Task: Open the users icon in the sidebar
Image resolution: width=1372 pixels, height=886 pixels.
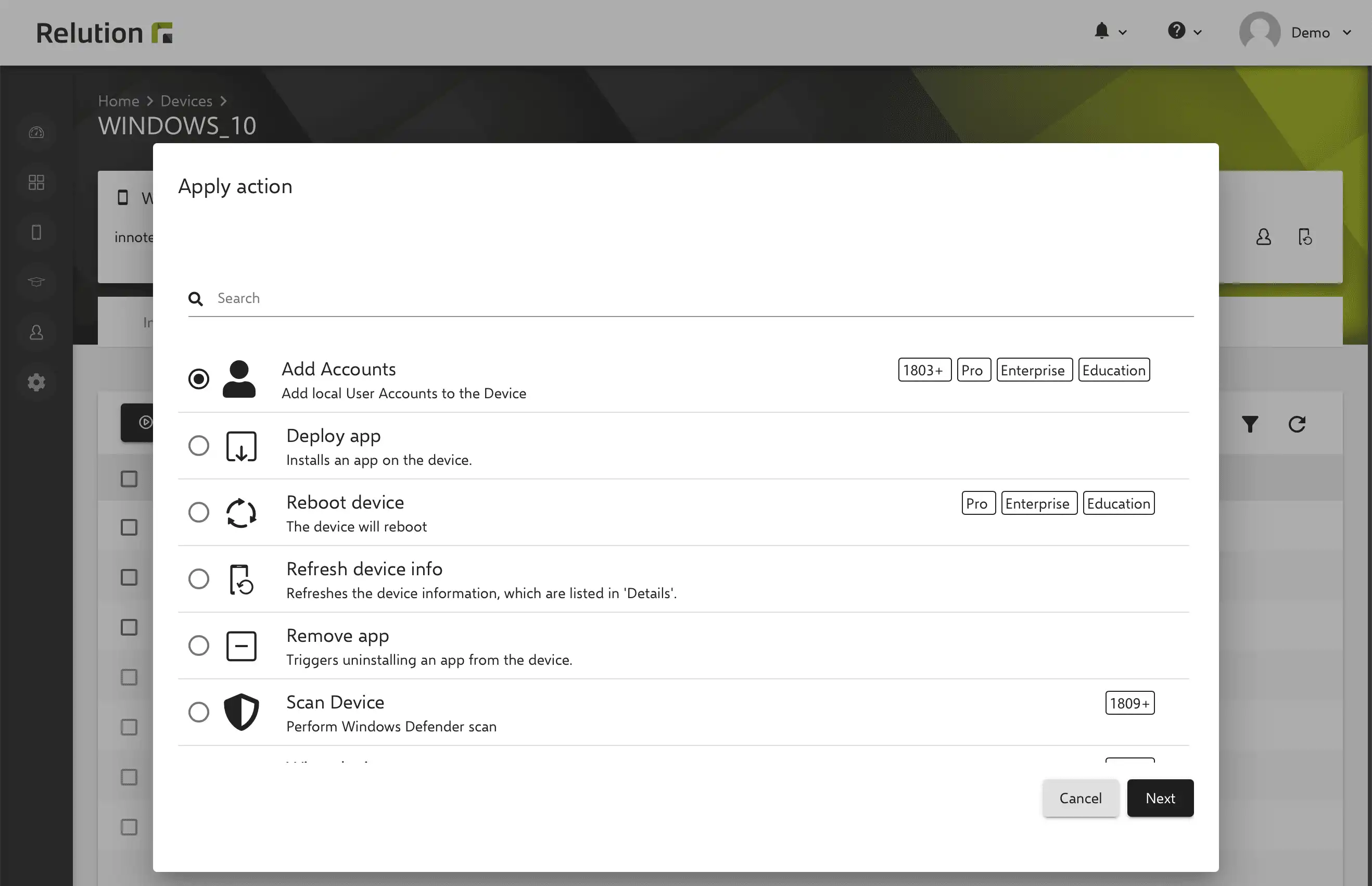Action: point(36,332)
